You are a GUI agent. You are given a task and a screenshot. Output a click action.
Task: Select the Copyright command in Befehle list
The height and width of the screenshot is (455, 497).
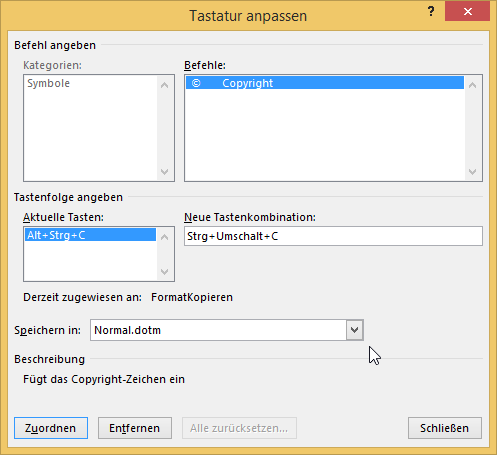point(325,83)
